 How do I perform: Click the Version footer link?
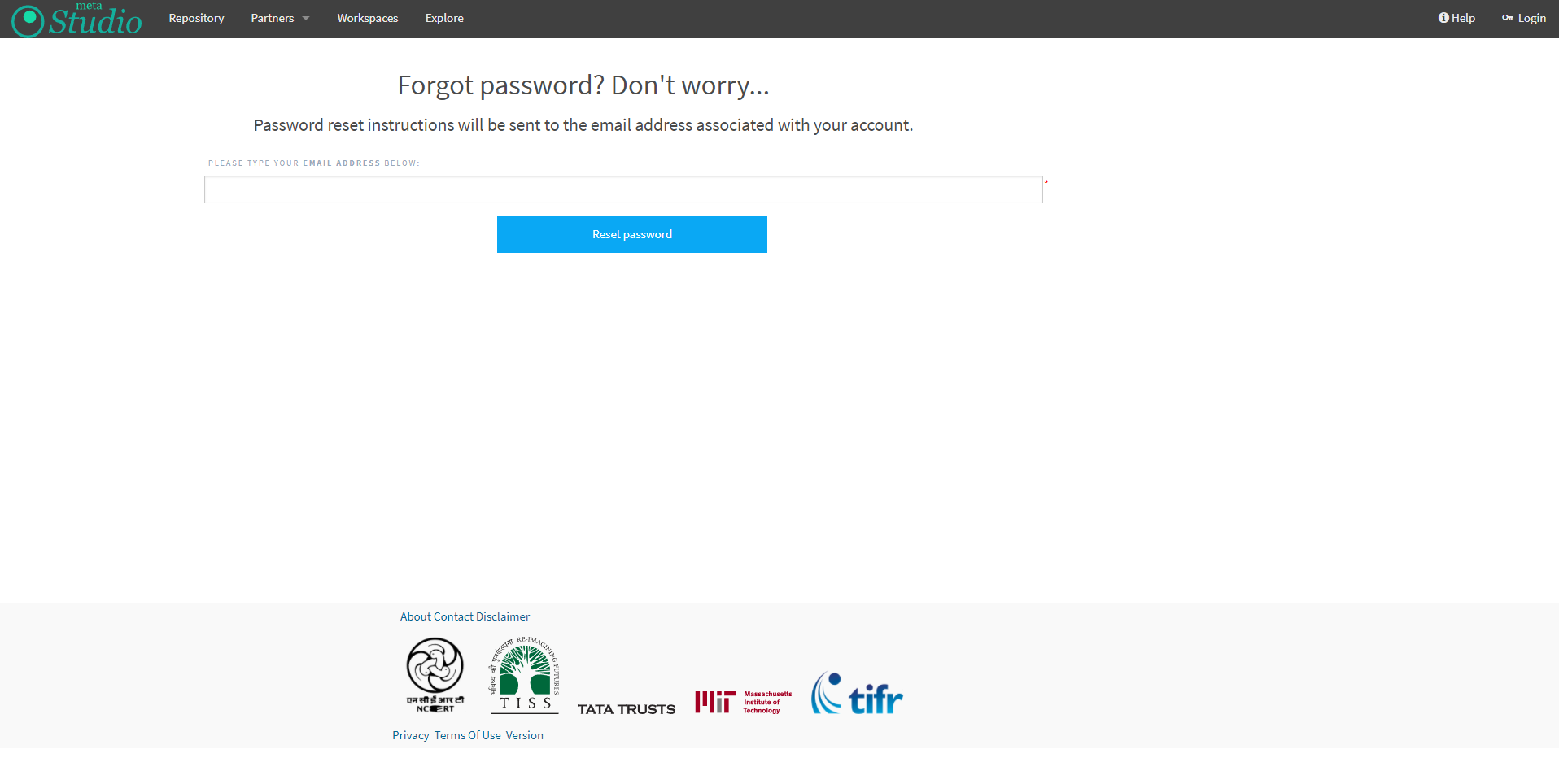tap(524, 735)
